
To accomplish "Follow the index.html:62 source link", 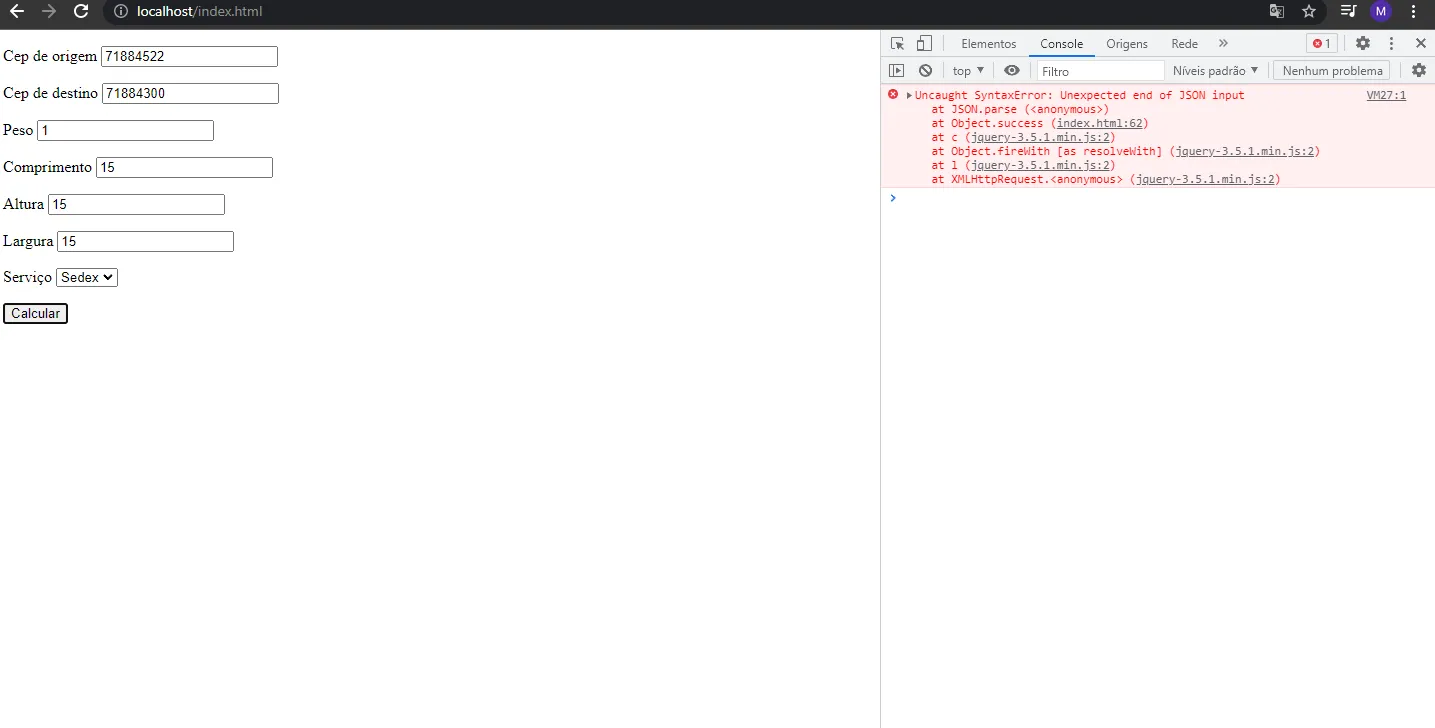I will 1100,123.
